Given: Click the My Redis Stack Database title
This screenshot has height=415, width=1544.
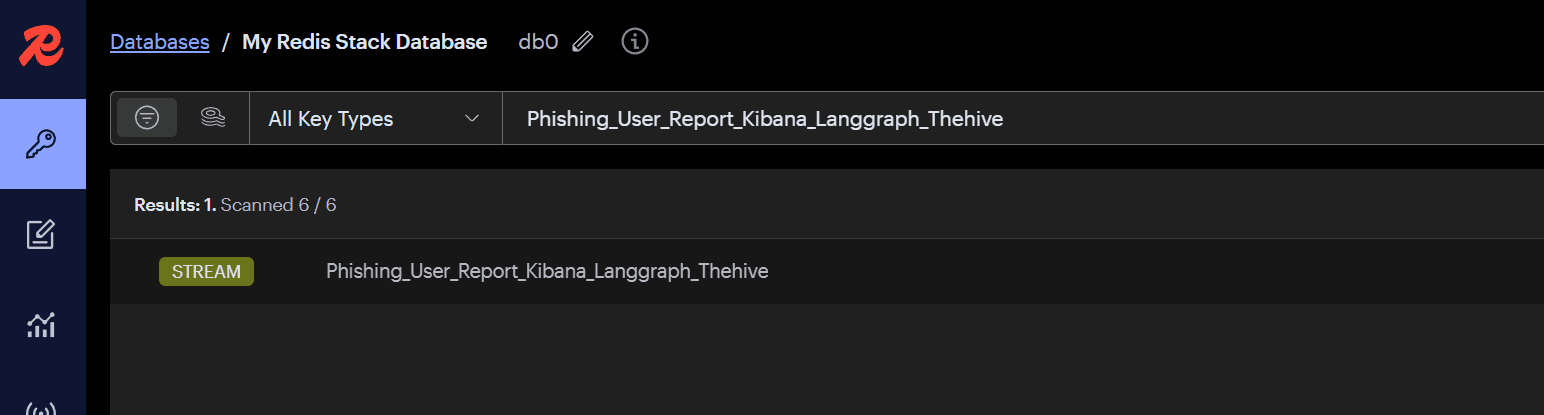Looking at the screenshot, I should tap(365, 42).
